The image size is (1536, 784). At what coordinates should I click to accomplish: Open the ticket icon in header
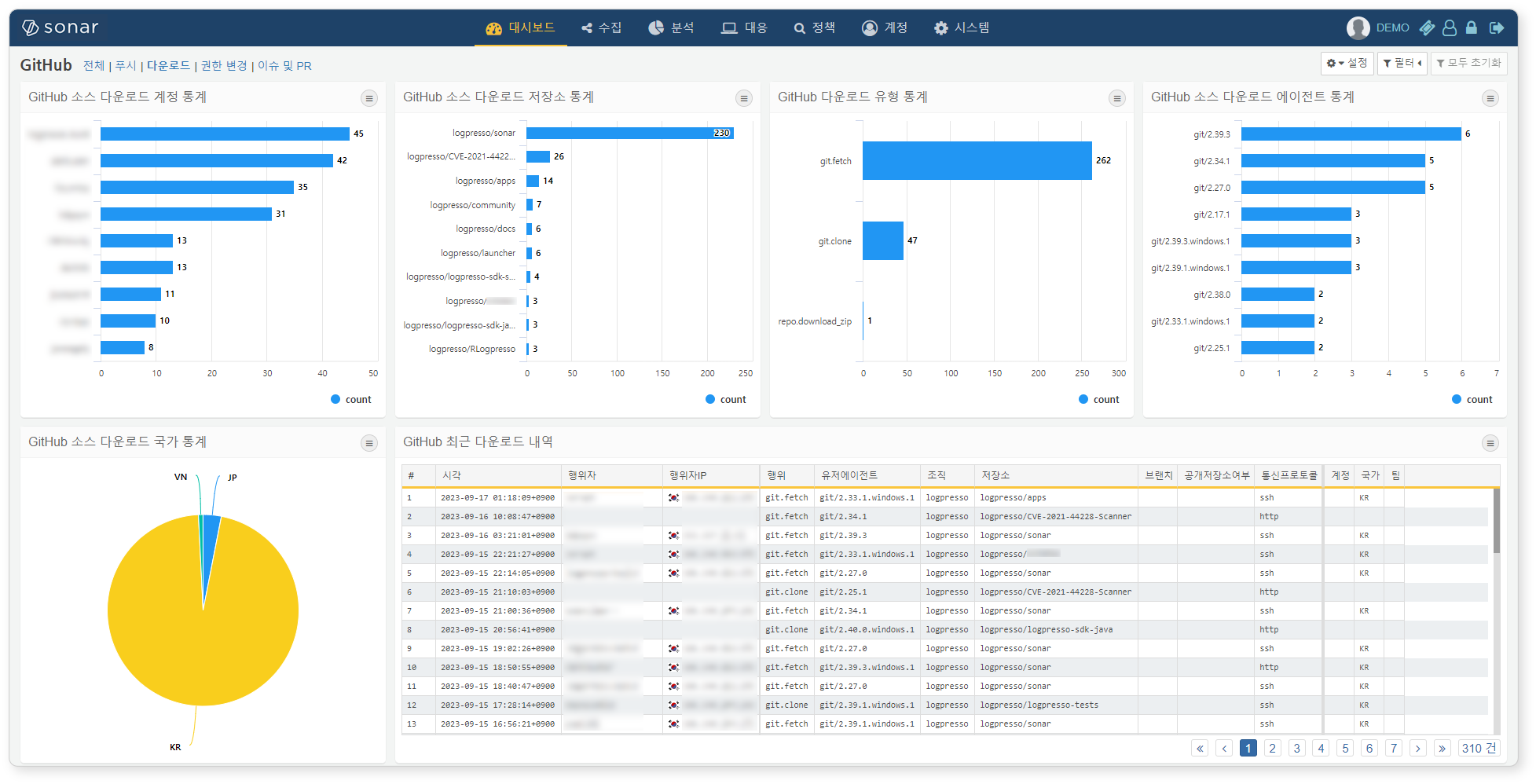[1427, 27]
